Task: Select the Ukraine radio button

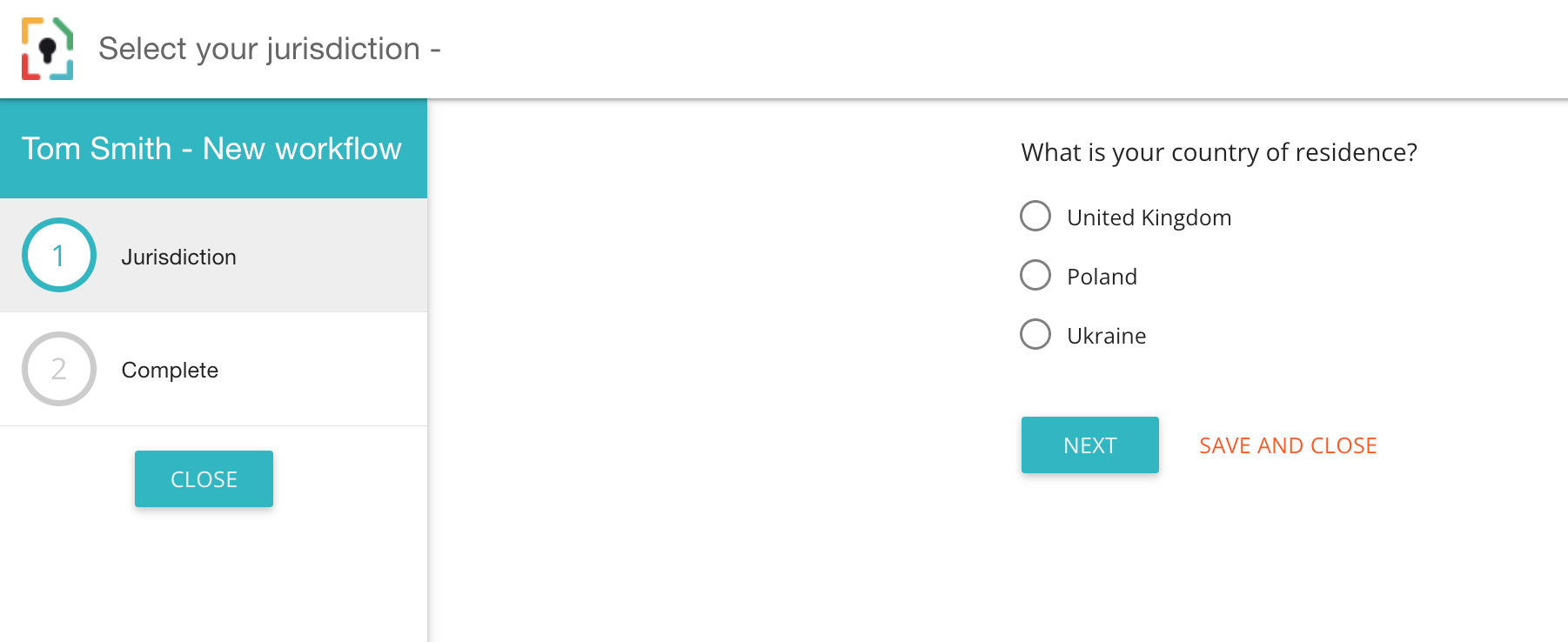Action: pos(1035,334)
